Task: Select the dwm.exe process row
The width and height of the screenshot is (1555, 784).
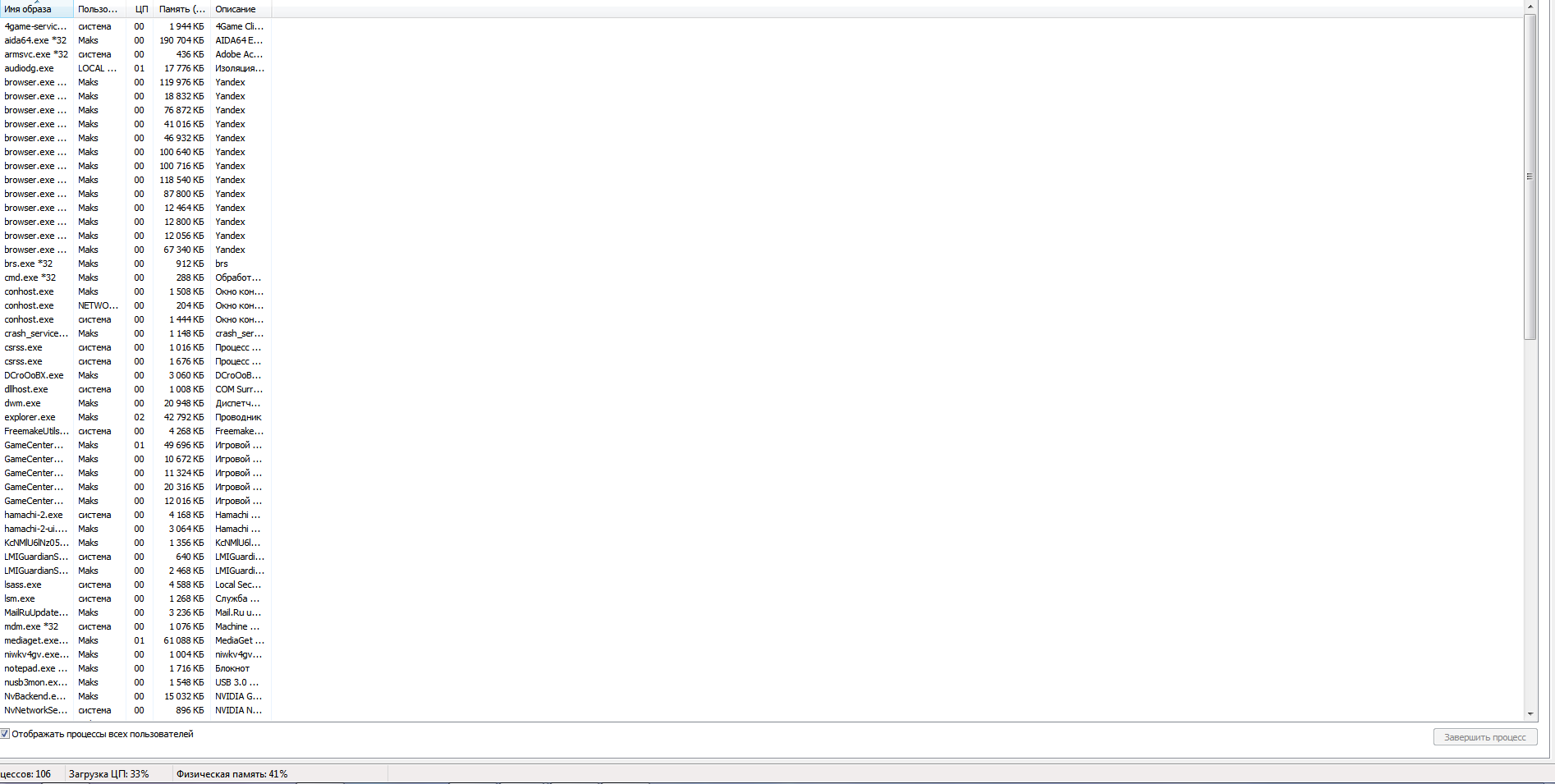Action: tap(135, 403)
